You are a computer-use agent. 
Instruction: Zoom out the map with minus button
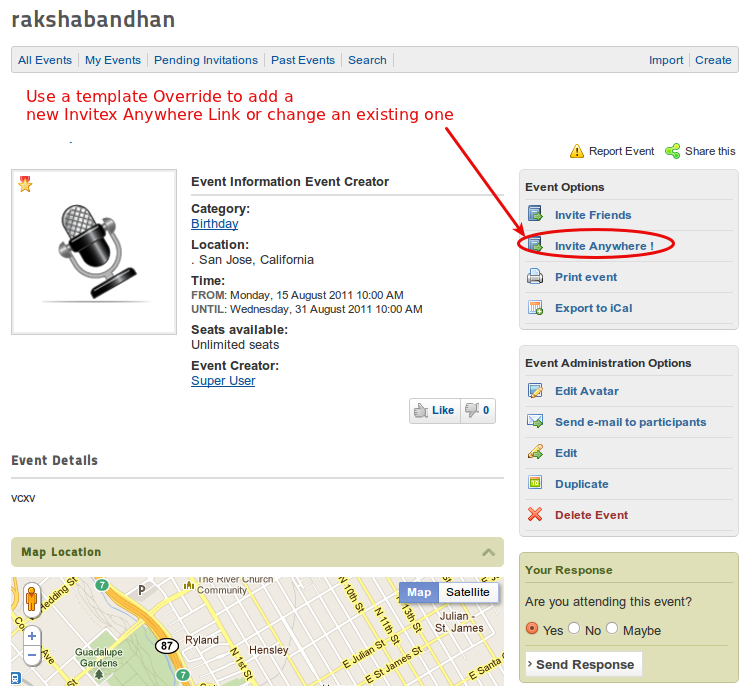pos(32,654)
